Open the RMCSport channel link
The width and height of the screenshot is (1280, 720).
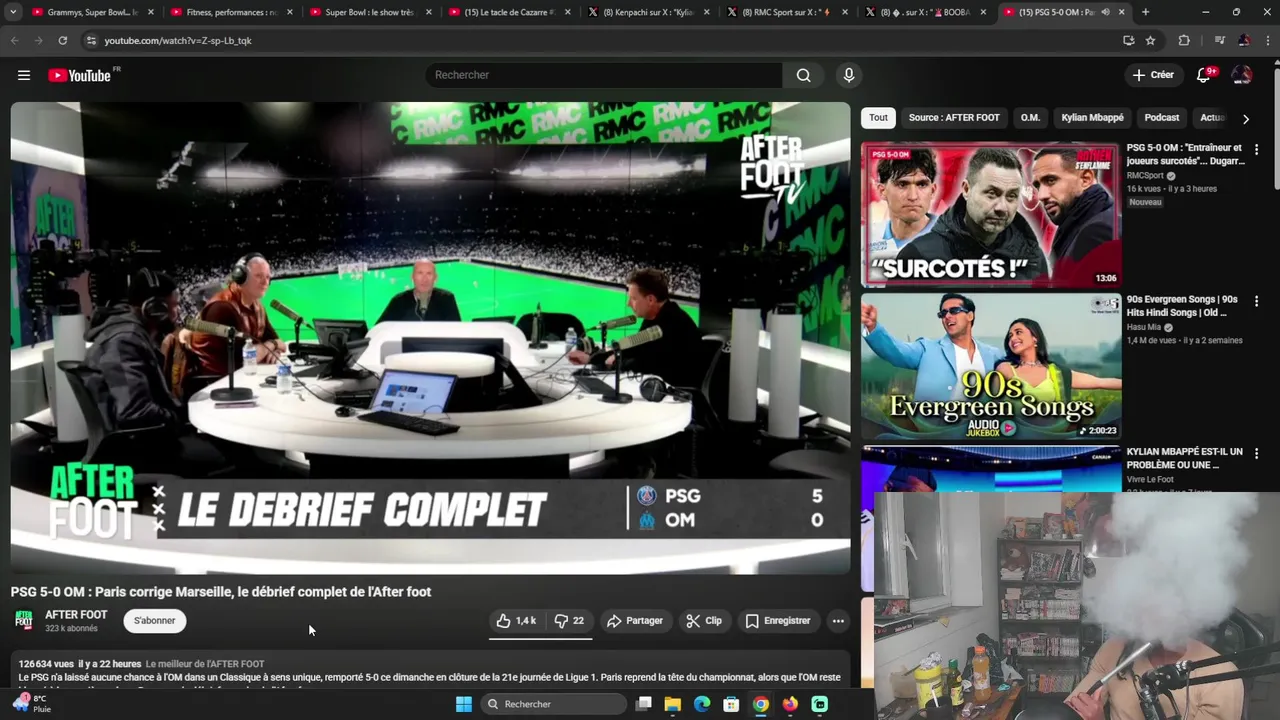[1145, 175]
